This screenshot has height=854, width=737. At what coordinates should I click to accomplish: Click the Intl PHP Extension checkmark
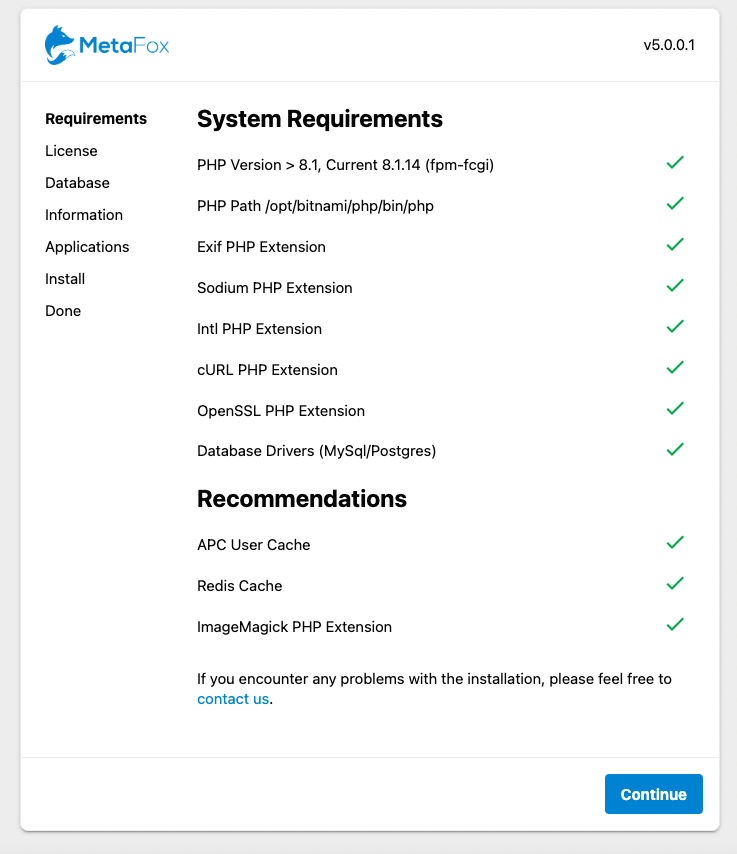coord(675,326)
